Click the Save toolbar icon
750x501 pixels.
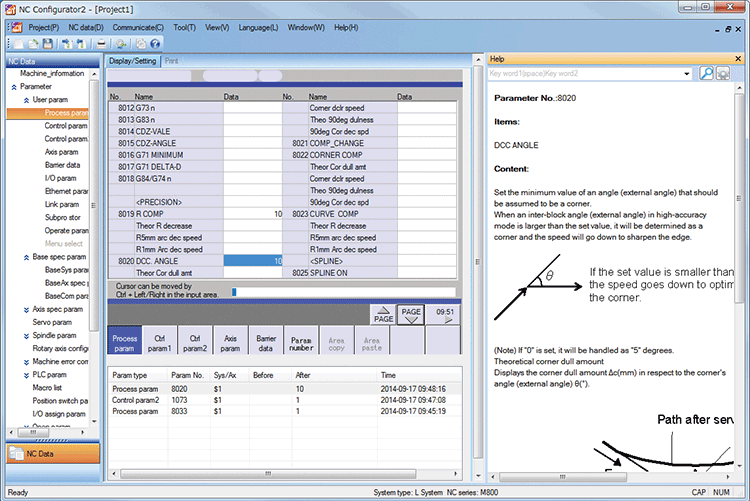(x=48, y=44)
